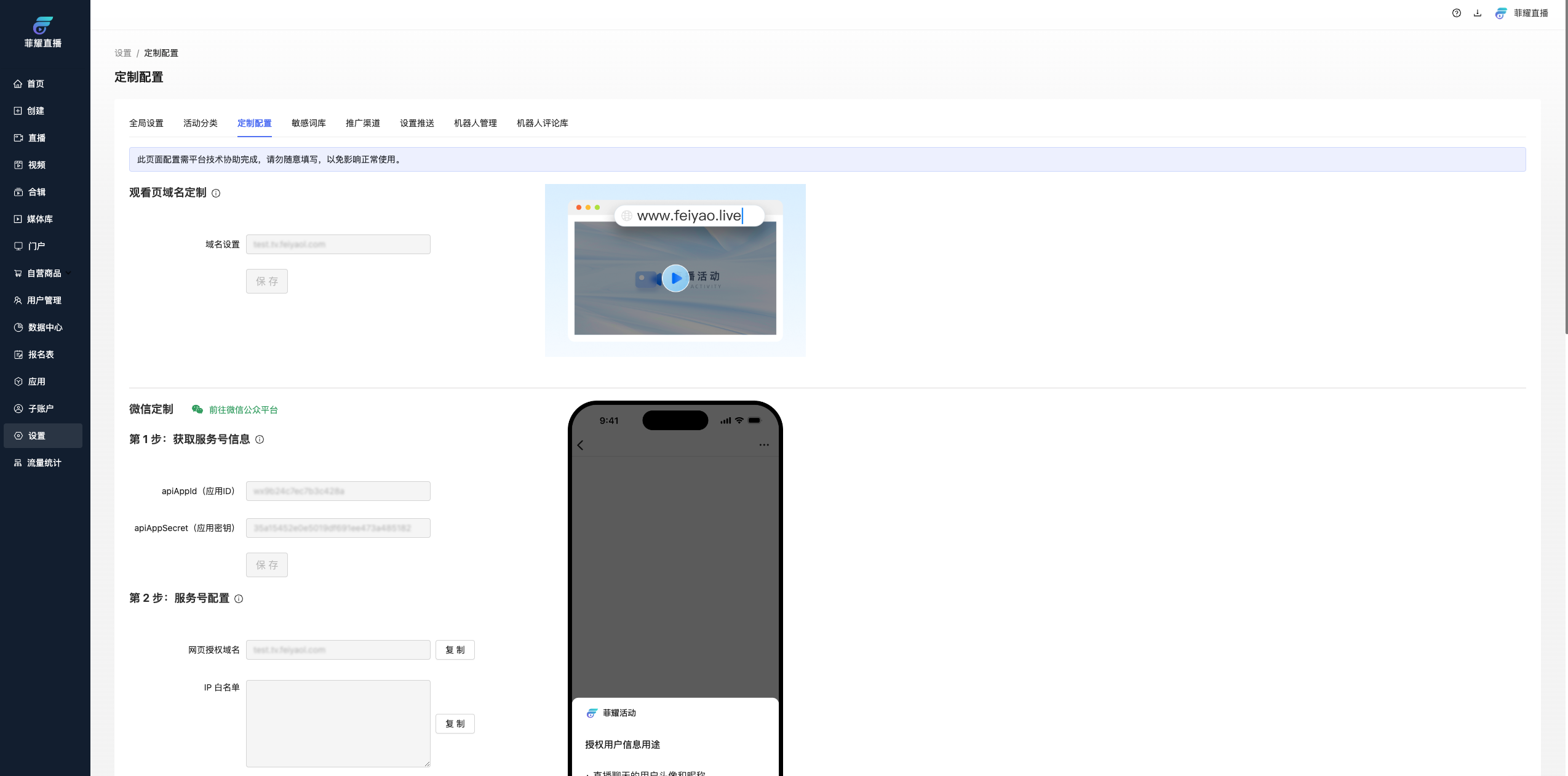
Task: Open the 数据中心 sidebar item
Action: [x=44, y=327]
